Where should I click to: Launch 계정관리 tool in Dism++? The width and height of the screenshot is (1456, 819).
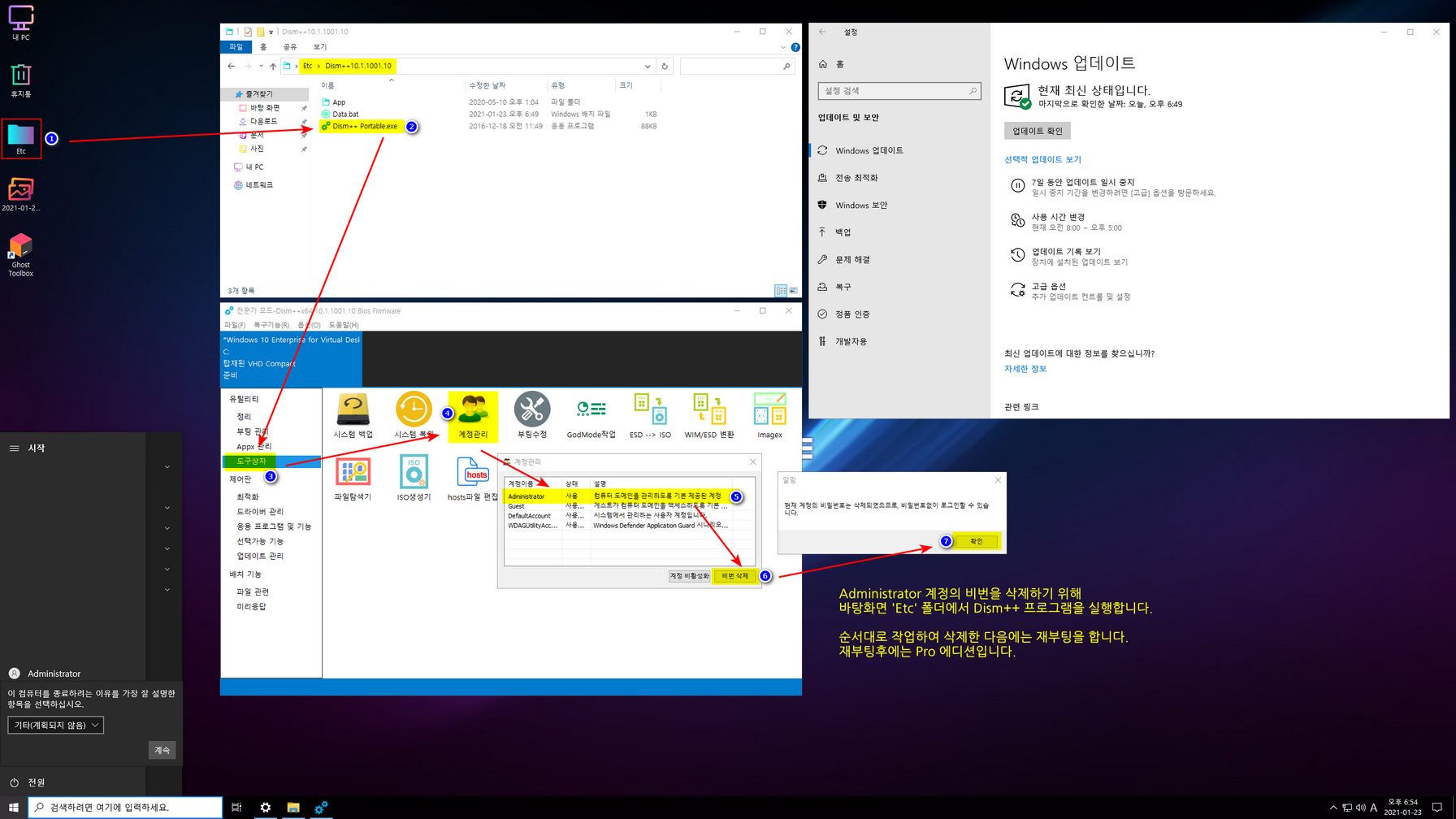[x=473, y=416]
